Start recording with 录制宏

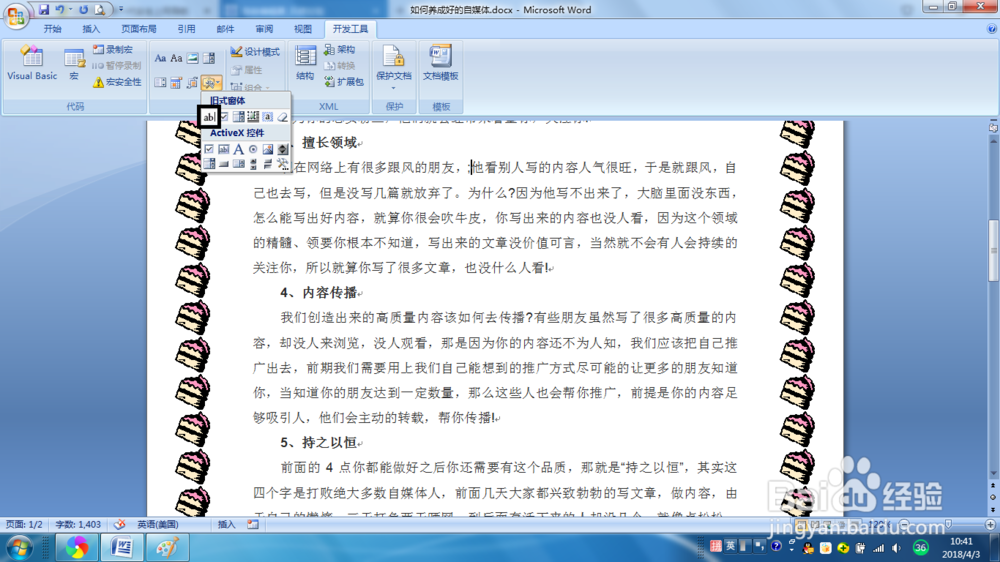(x=114, y=49)
